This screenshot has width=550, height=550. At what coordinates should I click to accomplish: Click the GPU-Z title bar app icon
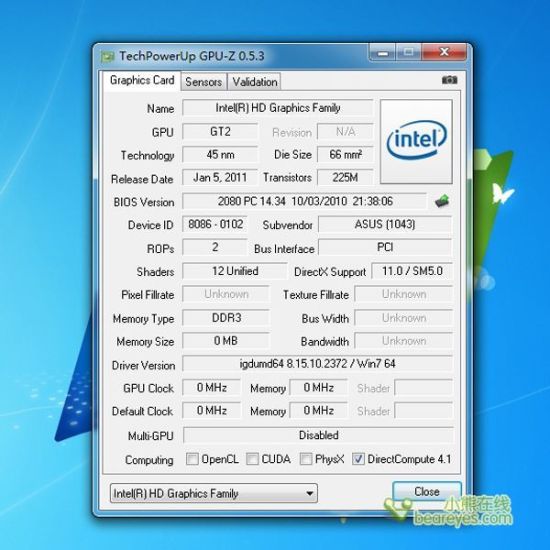coord(108,56)
